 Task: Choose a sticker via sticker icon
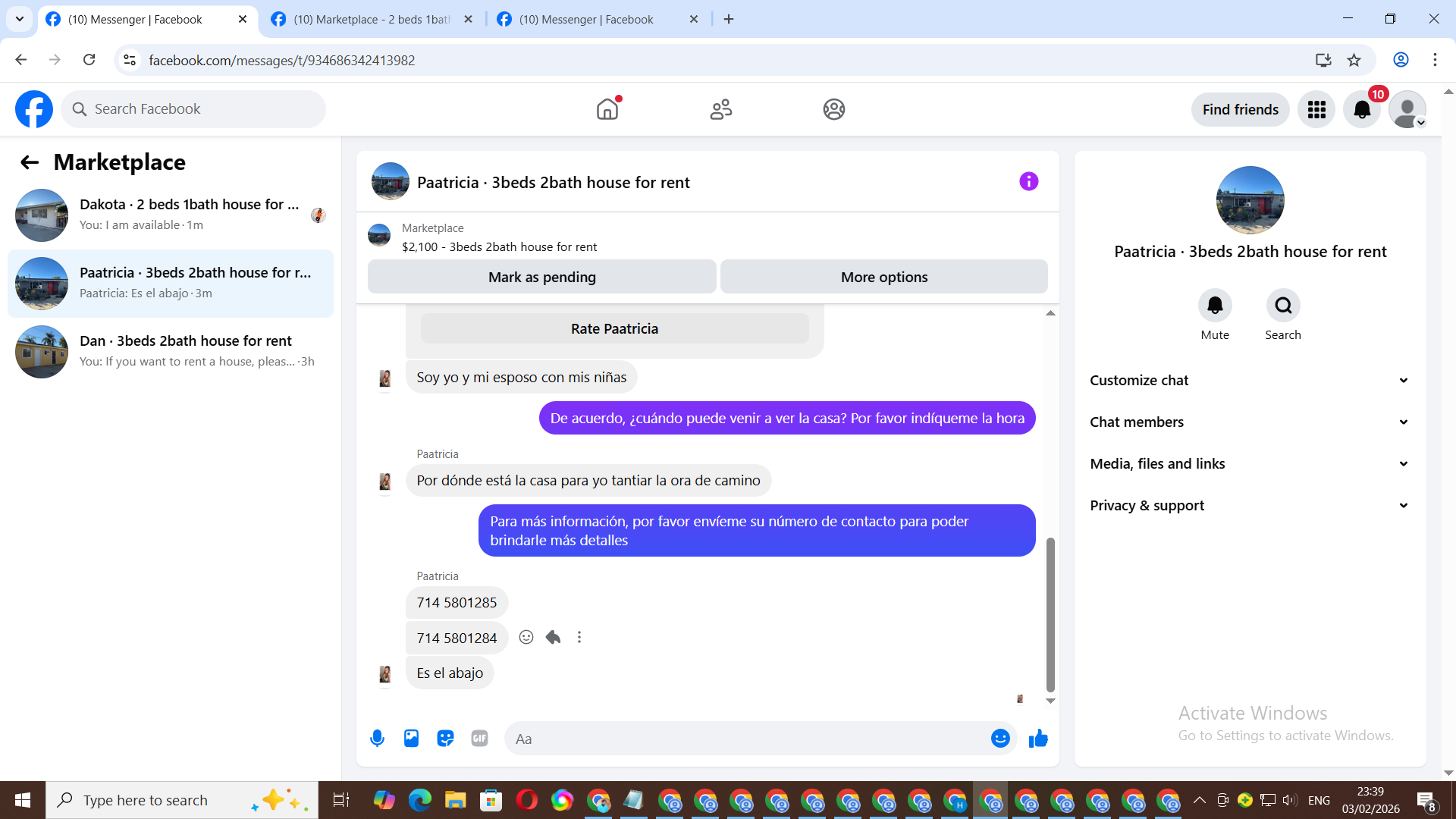445,738
